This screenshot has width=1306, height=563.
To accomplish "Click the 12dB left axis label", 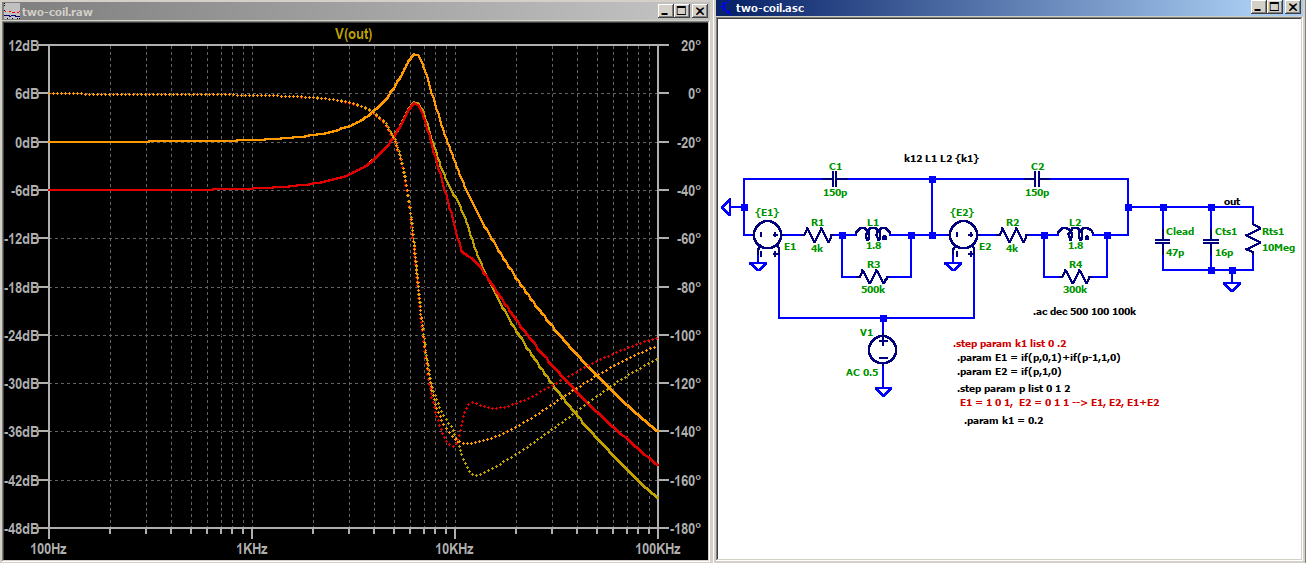I will click(23, 46).
